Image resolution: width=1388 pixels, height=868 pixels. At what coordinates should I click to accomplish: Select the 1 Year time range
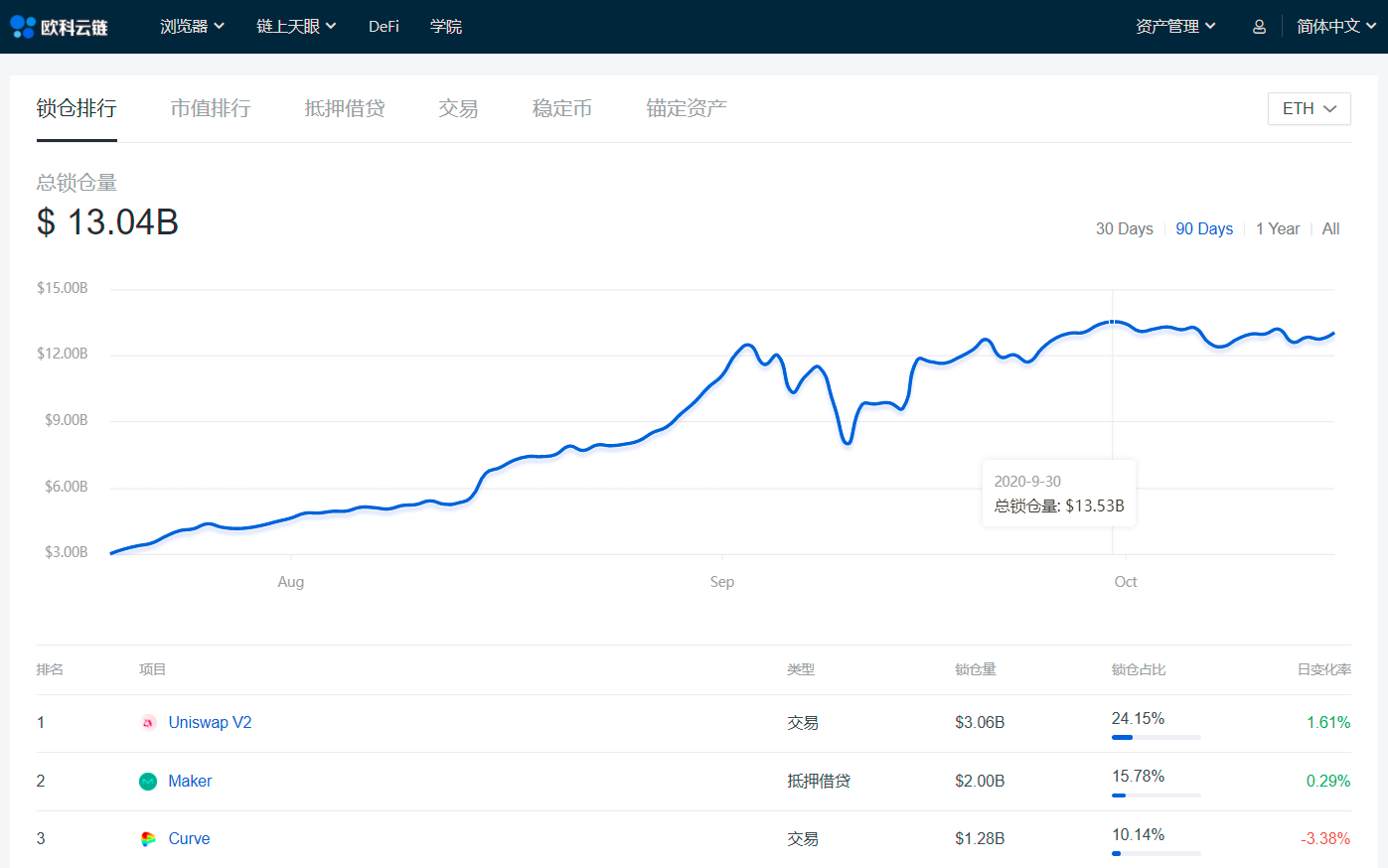click(x=1278, y=228)
